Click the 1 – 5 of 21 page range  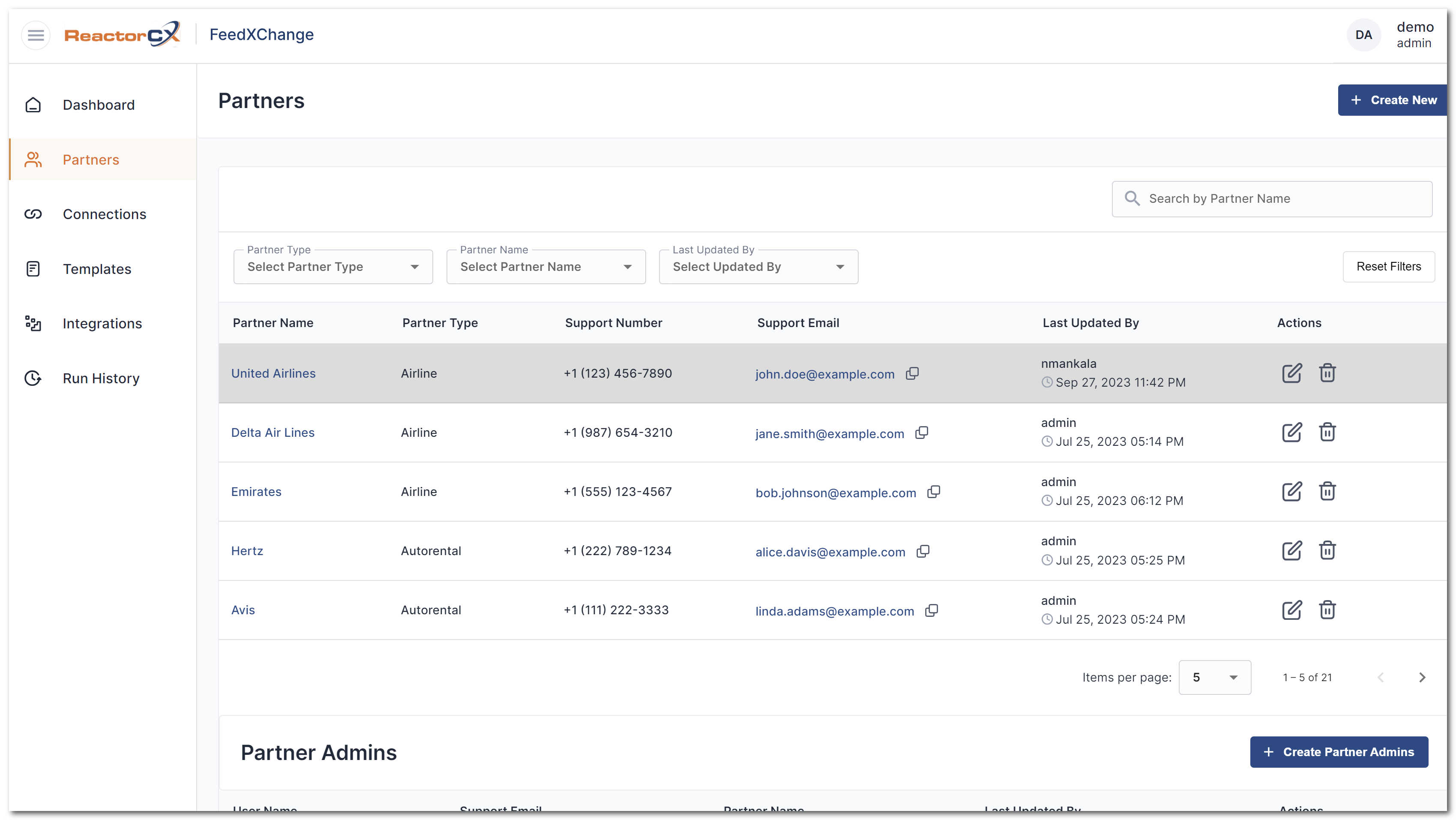[x=1307, y=678]
